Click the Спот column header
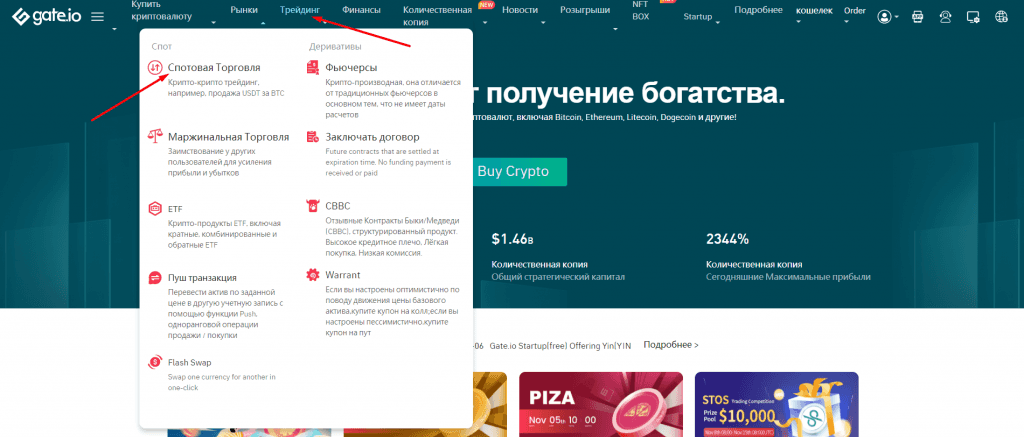This screenshot has width=1024, height=437. pyautogui.click(x=161, y=46)
